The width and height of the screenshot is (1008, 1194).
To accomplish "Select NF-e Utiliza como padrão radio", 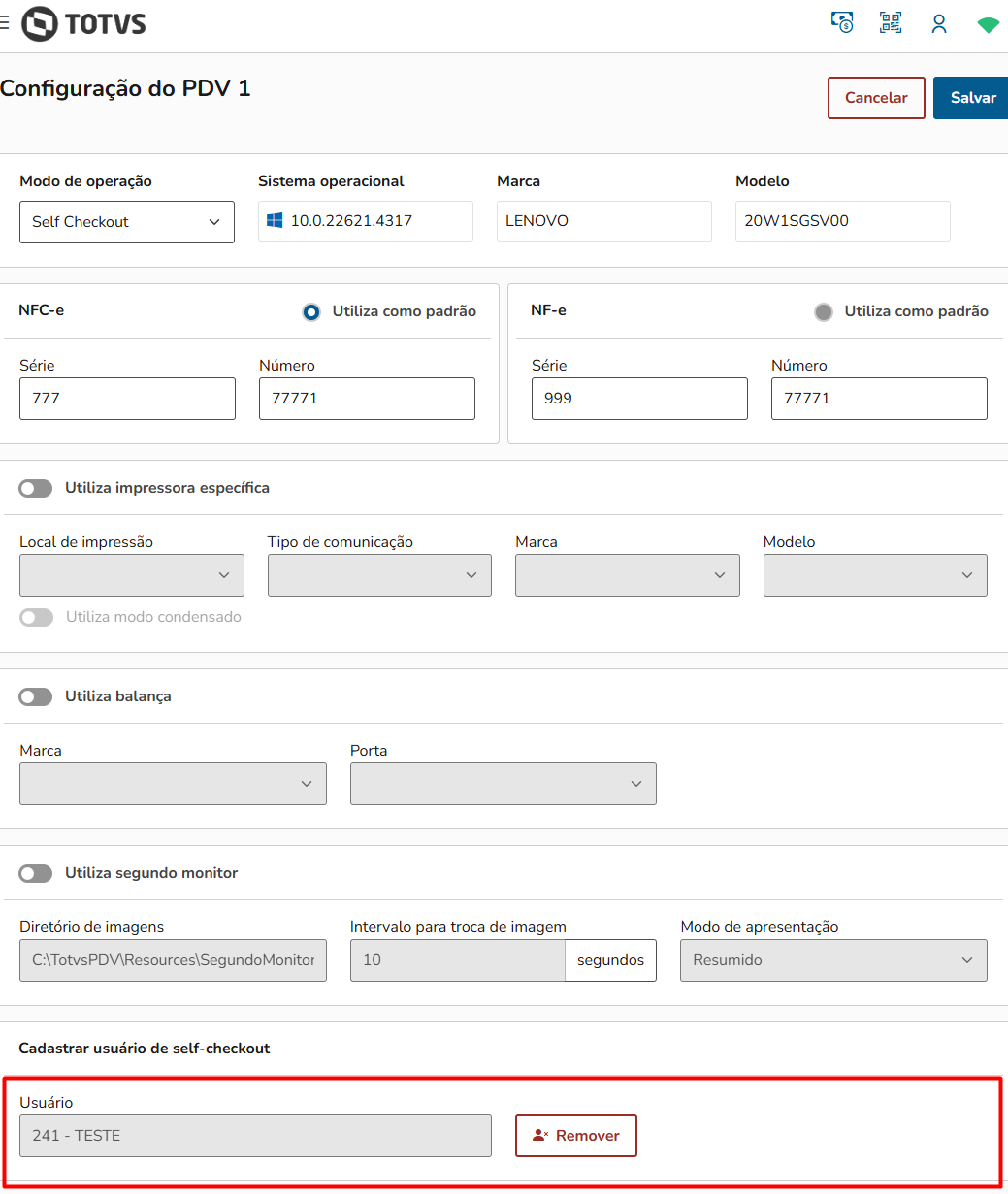I will click(824, 312).
